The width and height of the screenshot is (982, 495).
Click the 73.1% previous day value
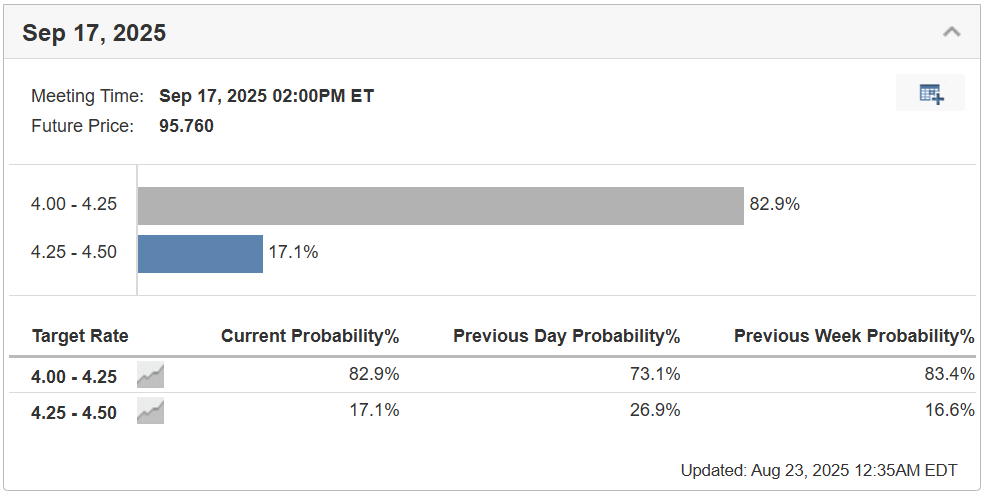pos(654,374)
